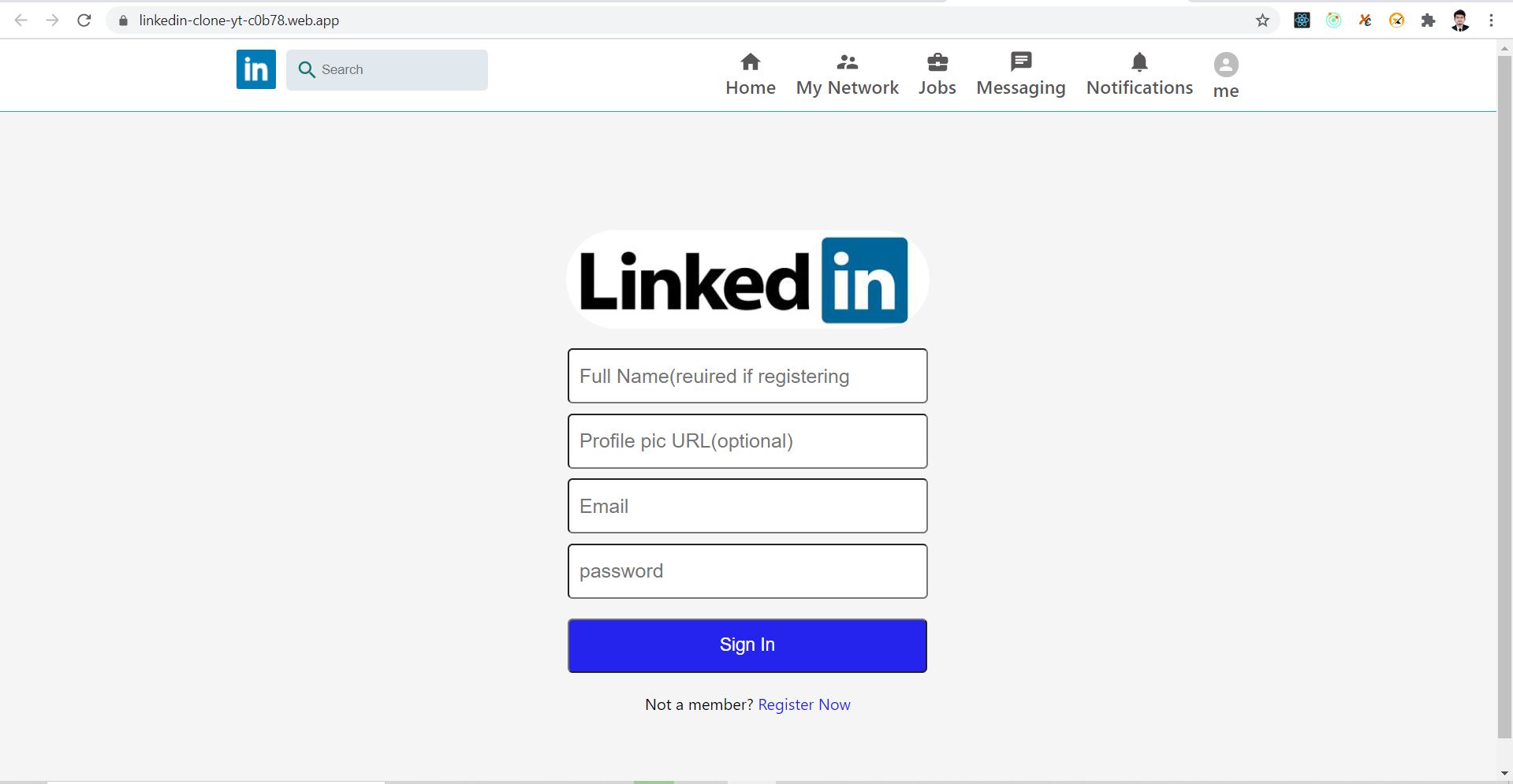Screen dimensions: 1513x784
Task: Click the LinkedIn logo in the header
Action: [x=256, y=69]
